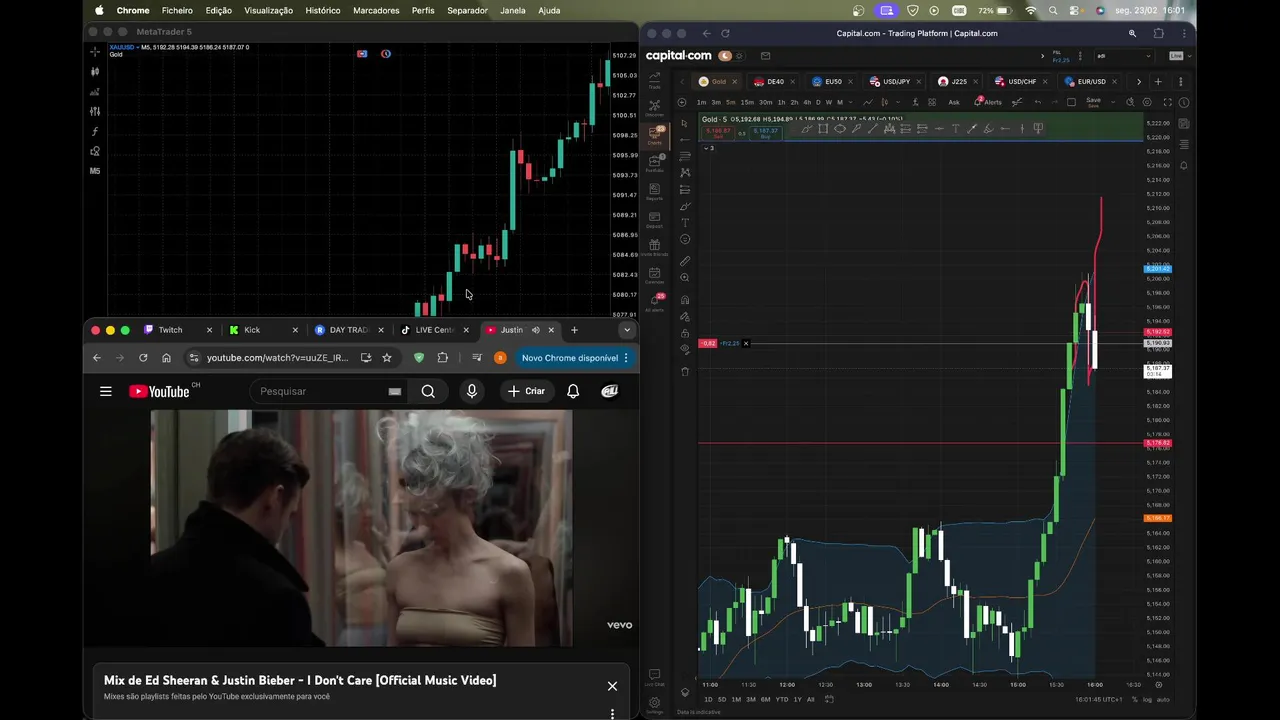Viewport: 1280px width, 720px height.
Task: Select the 1M range at chart bottom
Action: pos(736,699)
